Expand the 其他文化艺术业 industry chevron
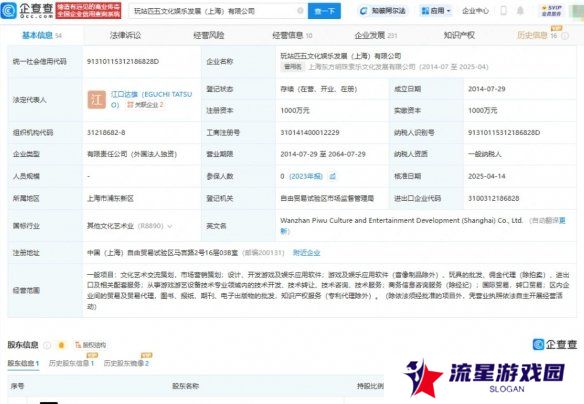Screen dimensions: 584x404 click(x=170, y=226)
